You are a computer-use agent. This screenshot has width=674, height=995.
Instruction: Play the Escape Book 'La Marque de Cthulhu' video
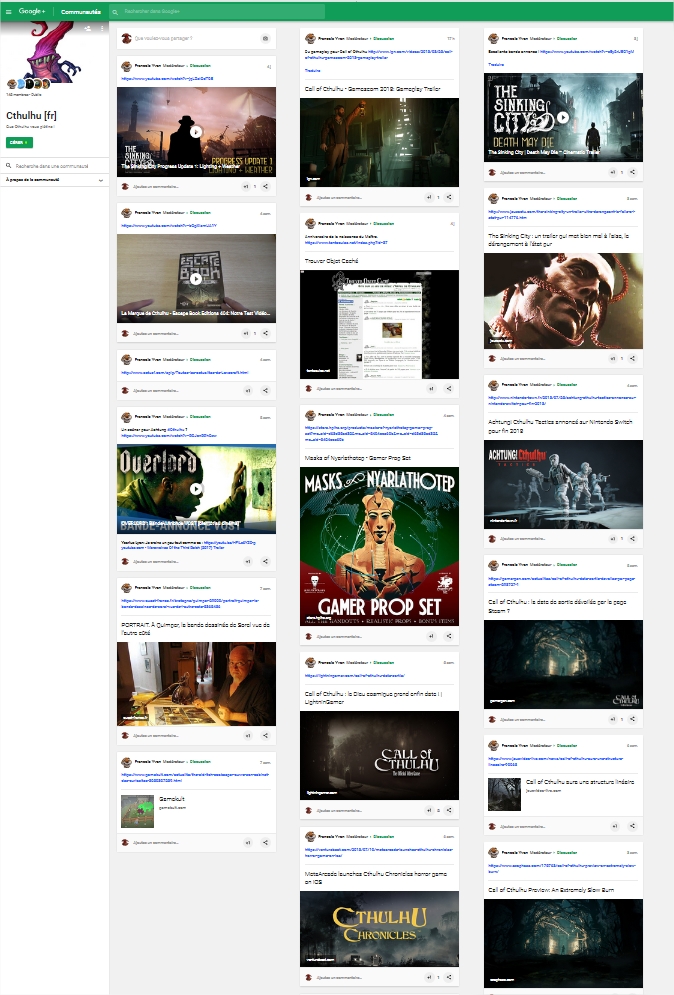(x=196, y=278)
